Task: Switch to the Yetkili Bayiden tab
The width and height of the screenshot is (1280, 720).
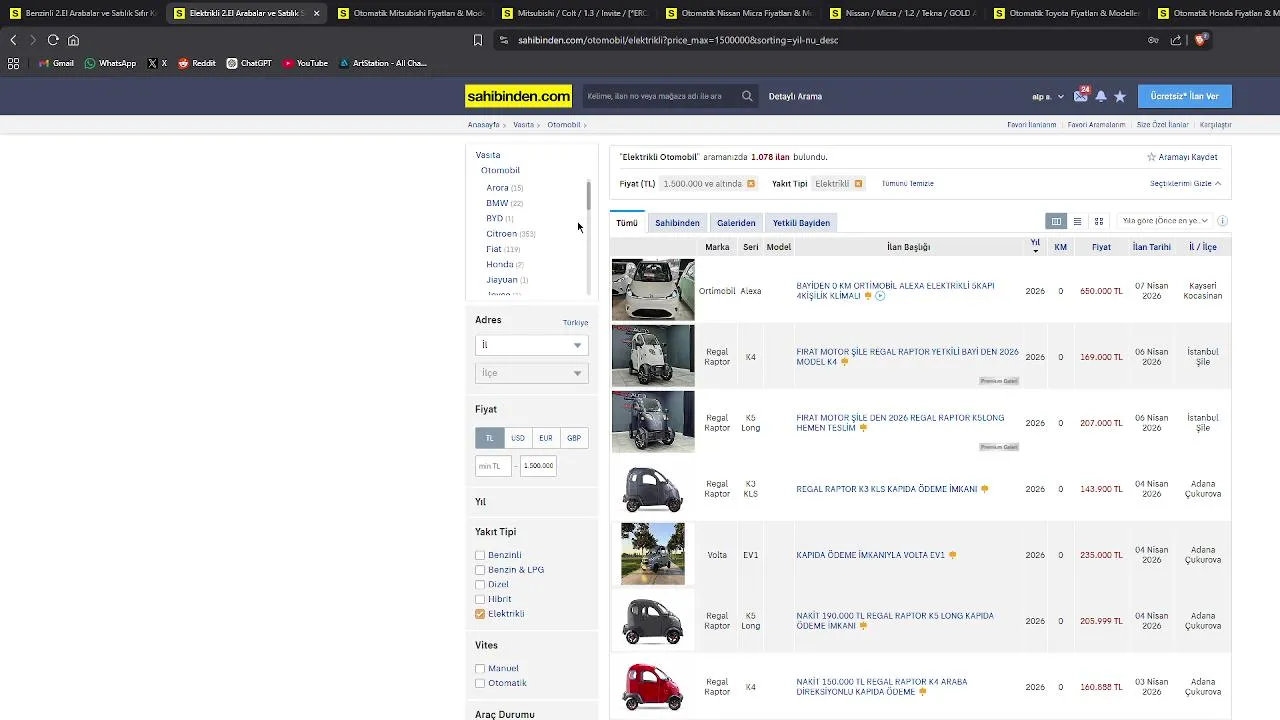Action: click(x=801, y=223)
